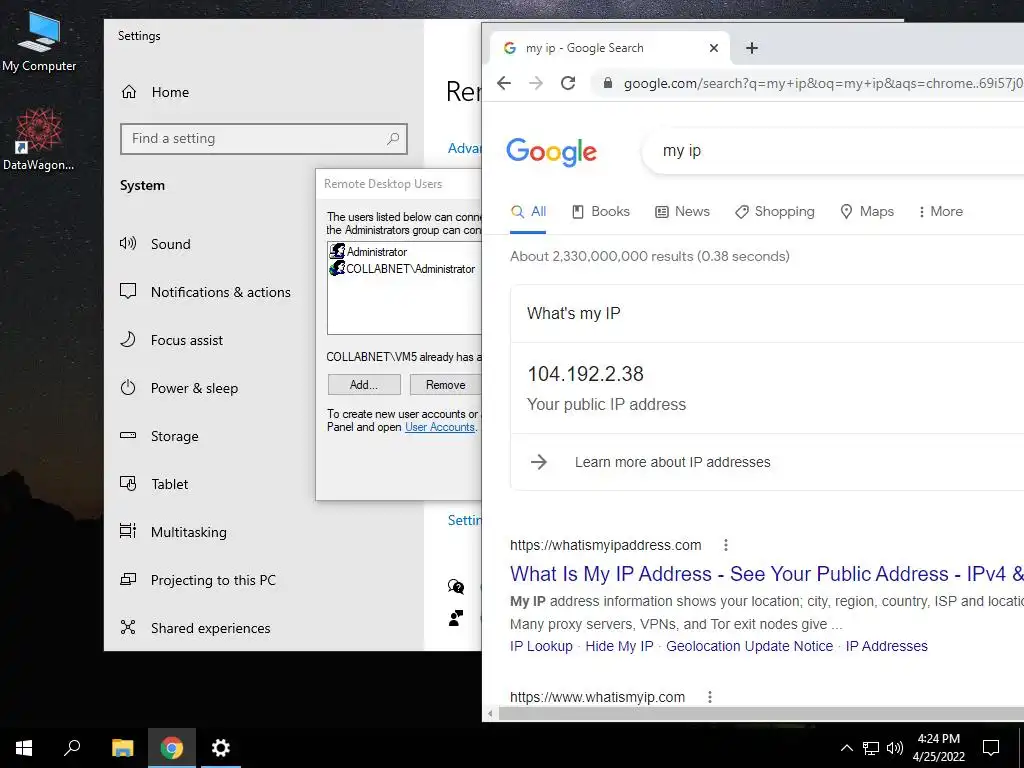1024x768 pixels.
Task: Open options for whatismyipaddress.com result
Action: (x=726, y=545)
